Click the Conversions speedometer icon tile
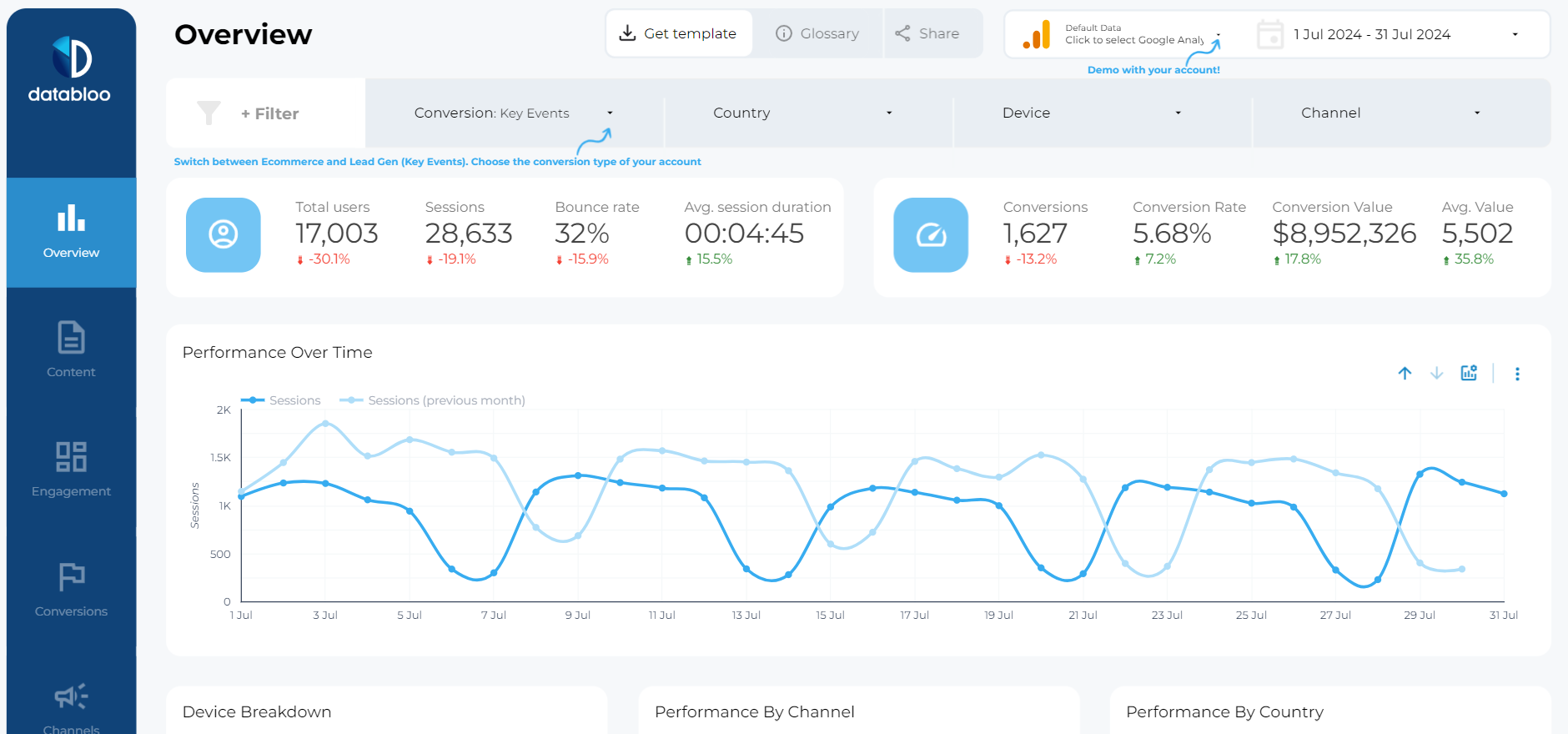 click(931, 234)
